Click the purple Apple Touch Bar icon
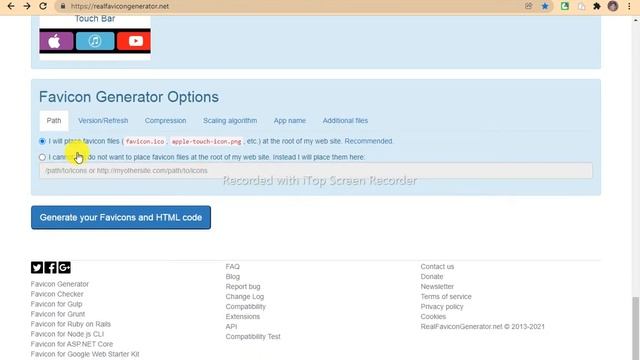640x360 pixels. click(56, 41)
